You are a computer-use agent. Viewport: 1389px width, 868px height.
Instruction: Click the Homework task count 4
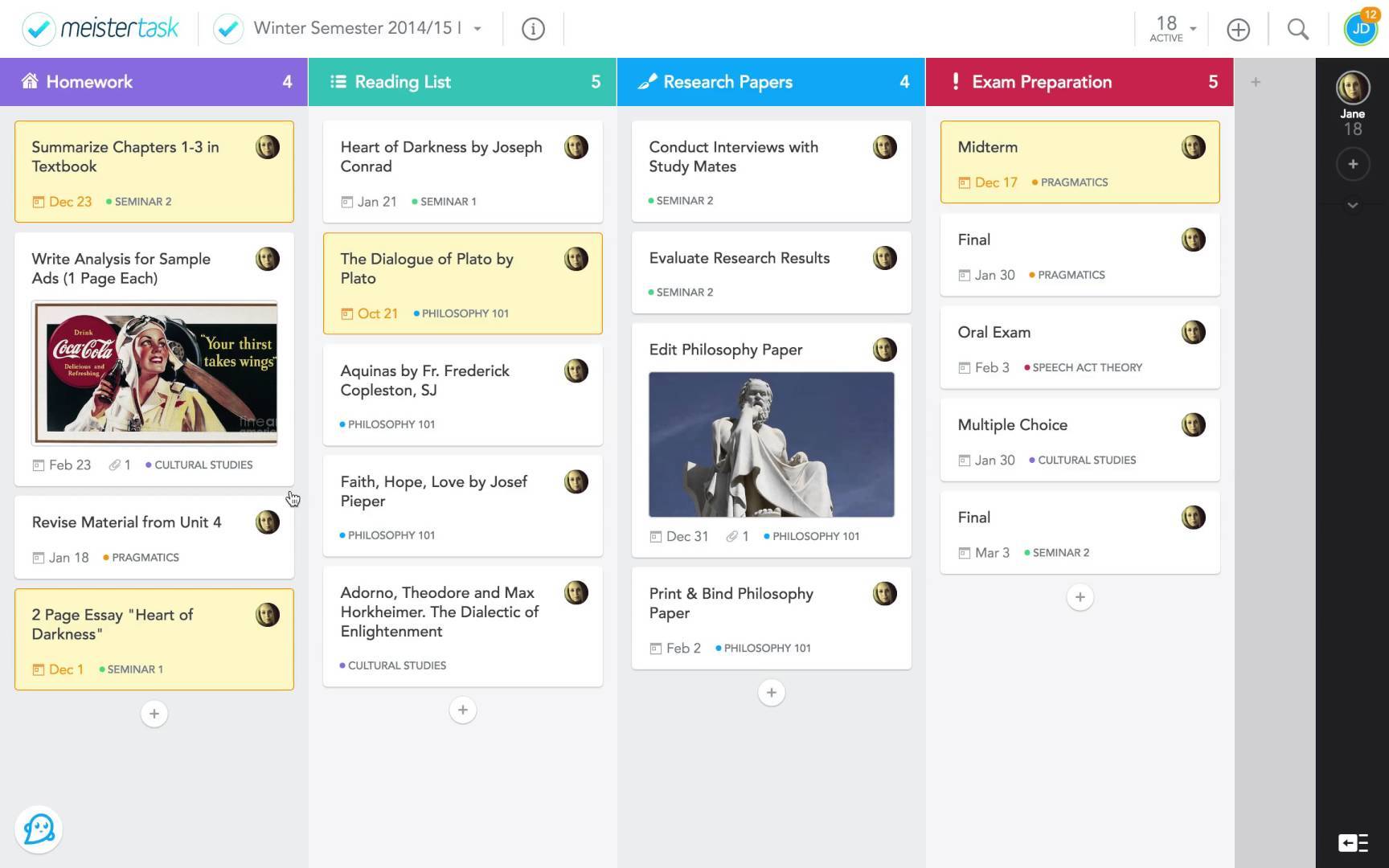click(x=287, y=82)
